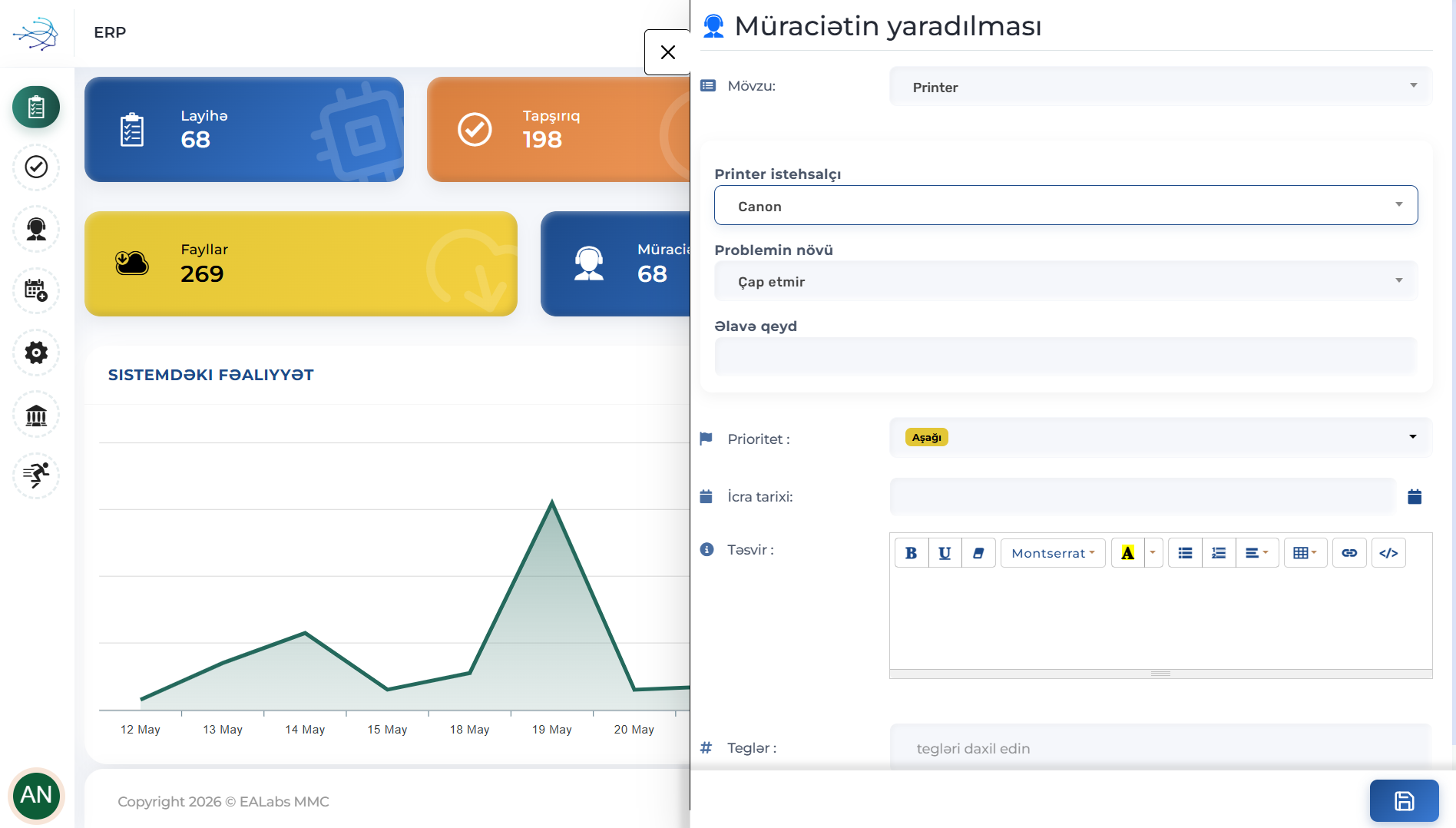Open the Fayllar 269 card
1456x828 pixels.
[301, 263]
